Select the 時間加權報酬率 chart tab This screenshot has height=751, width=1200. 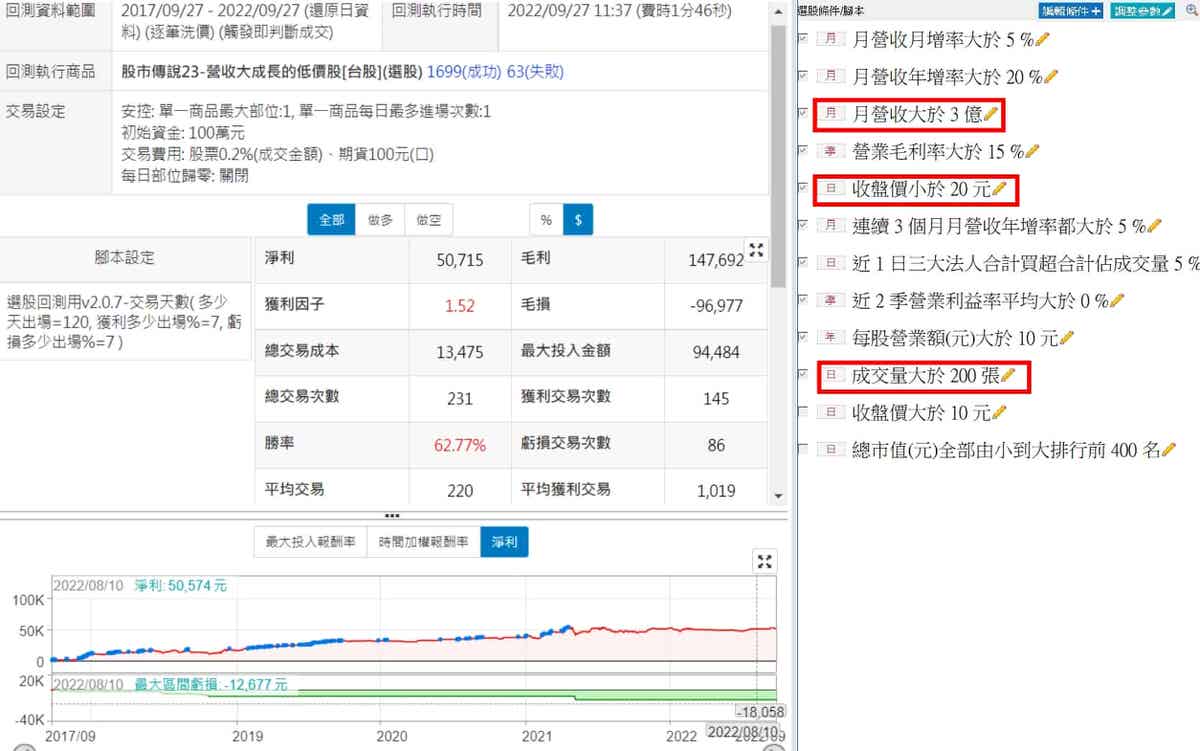tap(424, 542)
